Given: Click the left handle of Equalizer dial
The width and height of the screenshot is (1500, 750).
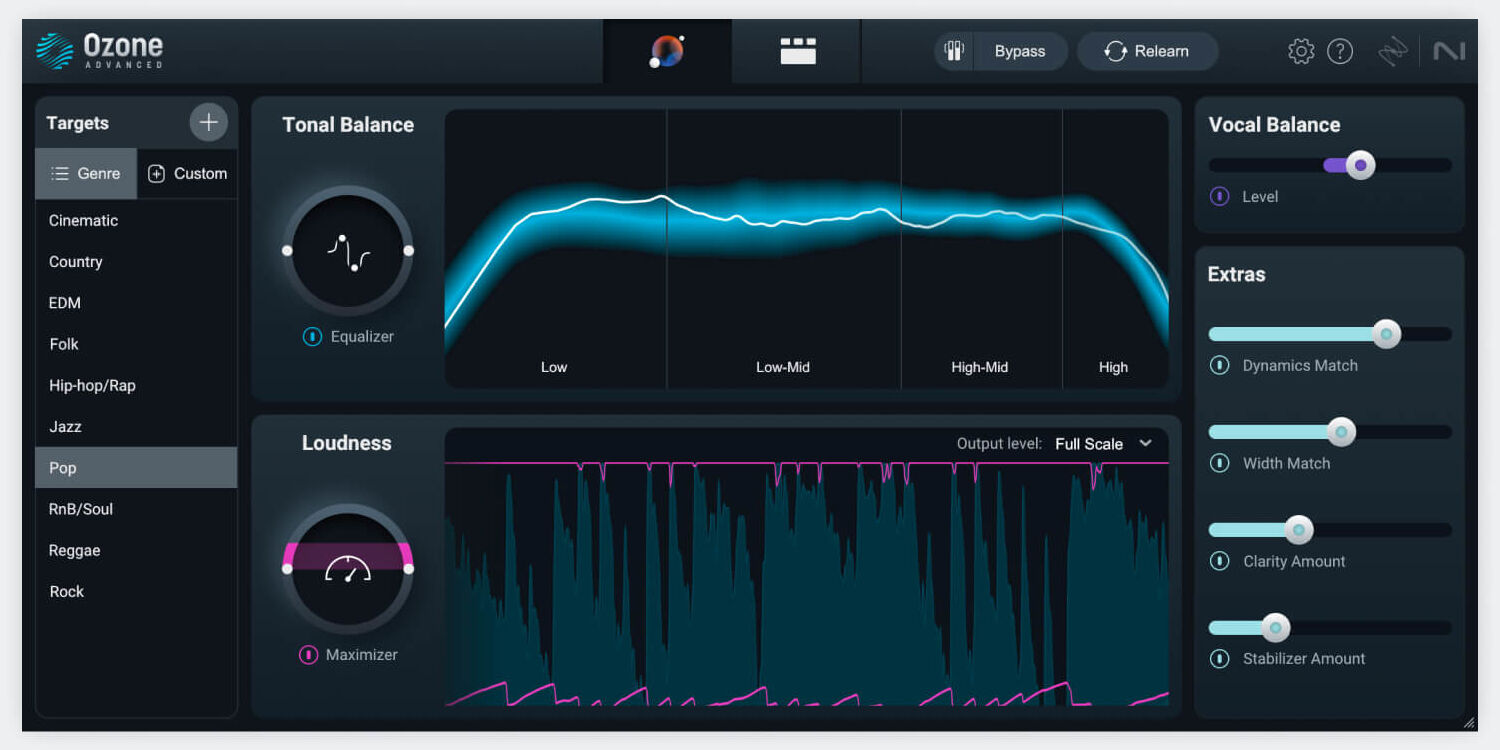Looking at the screenshot, I should (287, 251).
